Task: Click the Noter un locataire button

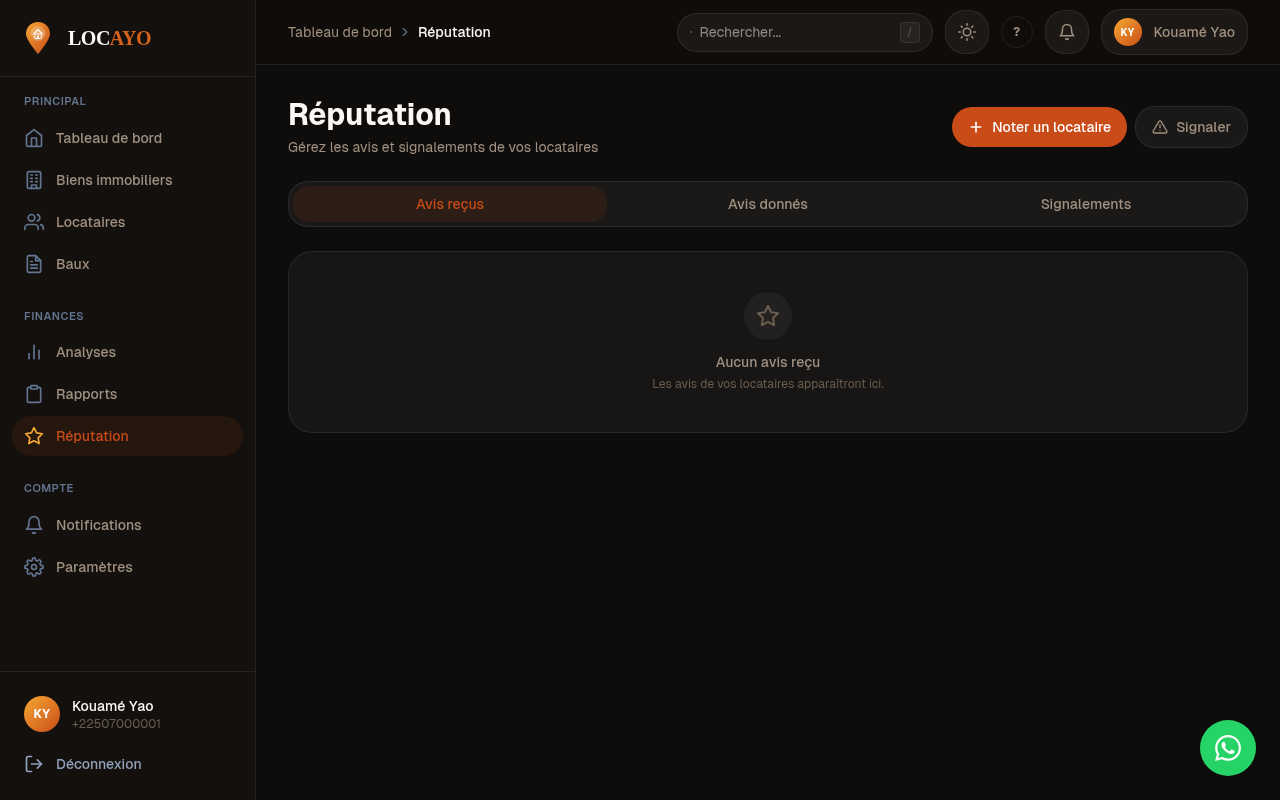Action: coord(1039,127)
